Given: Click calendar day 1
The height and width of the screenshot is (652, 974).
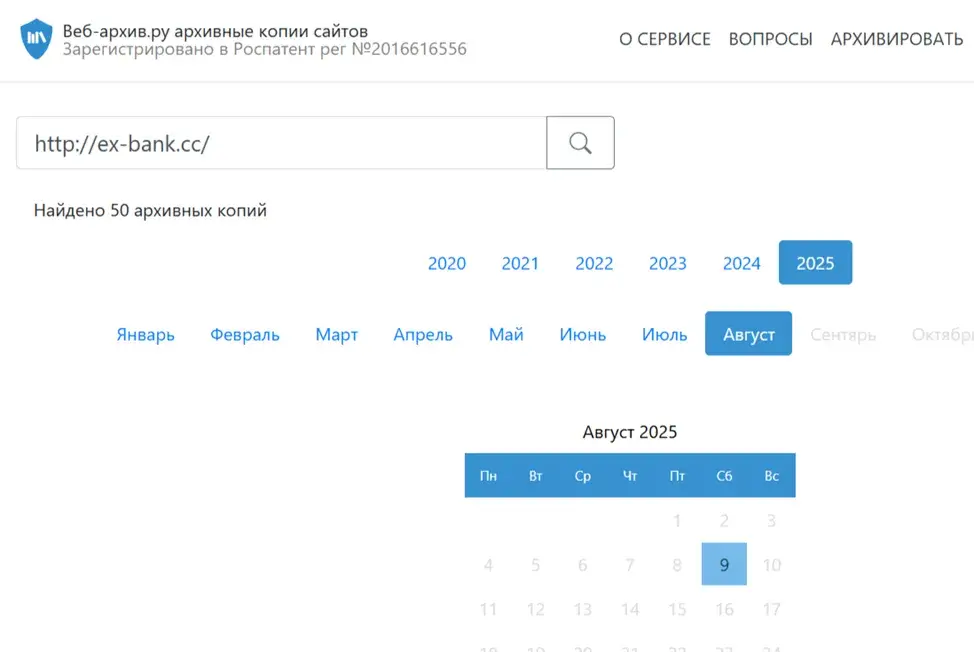Looking at the screenshot, I should click(x=677, y=520).
